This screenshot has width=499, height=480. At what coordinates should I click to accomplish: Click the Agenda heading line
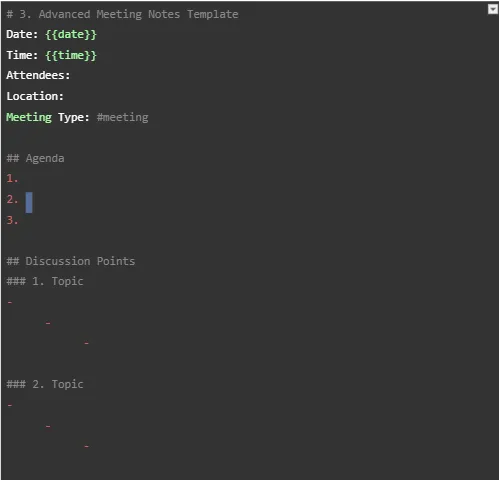35,158
